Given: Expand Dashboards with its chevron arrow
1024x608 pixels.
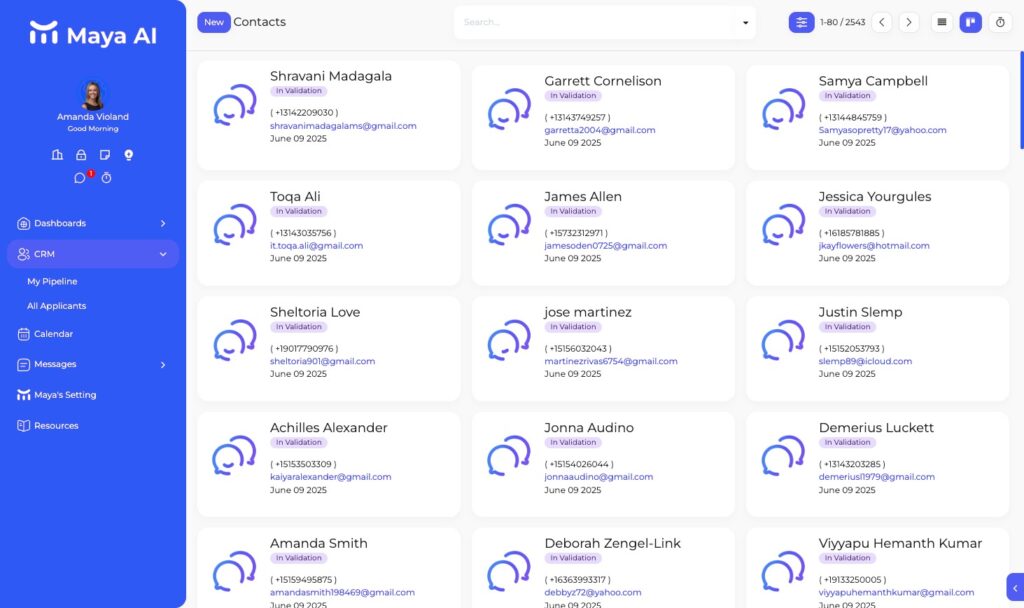Looking at the screenshot, I should click(163, 223).
